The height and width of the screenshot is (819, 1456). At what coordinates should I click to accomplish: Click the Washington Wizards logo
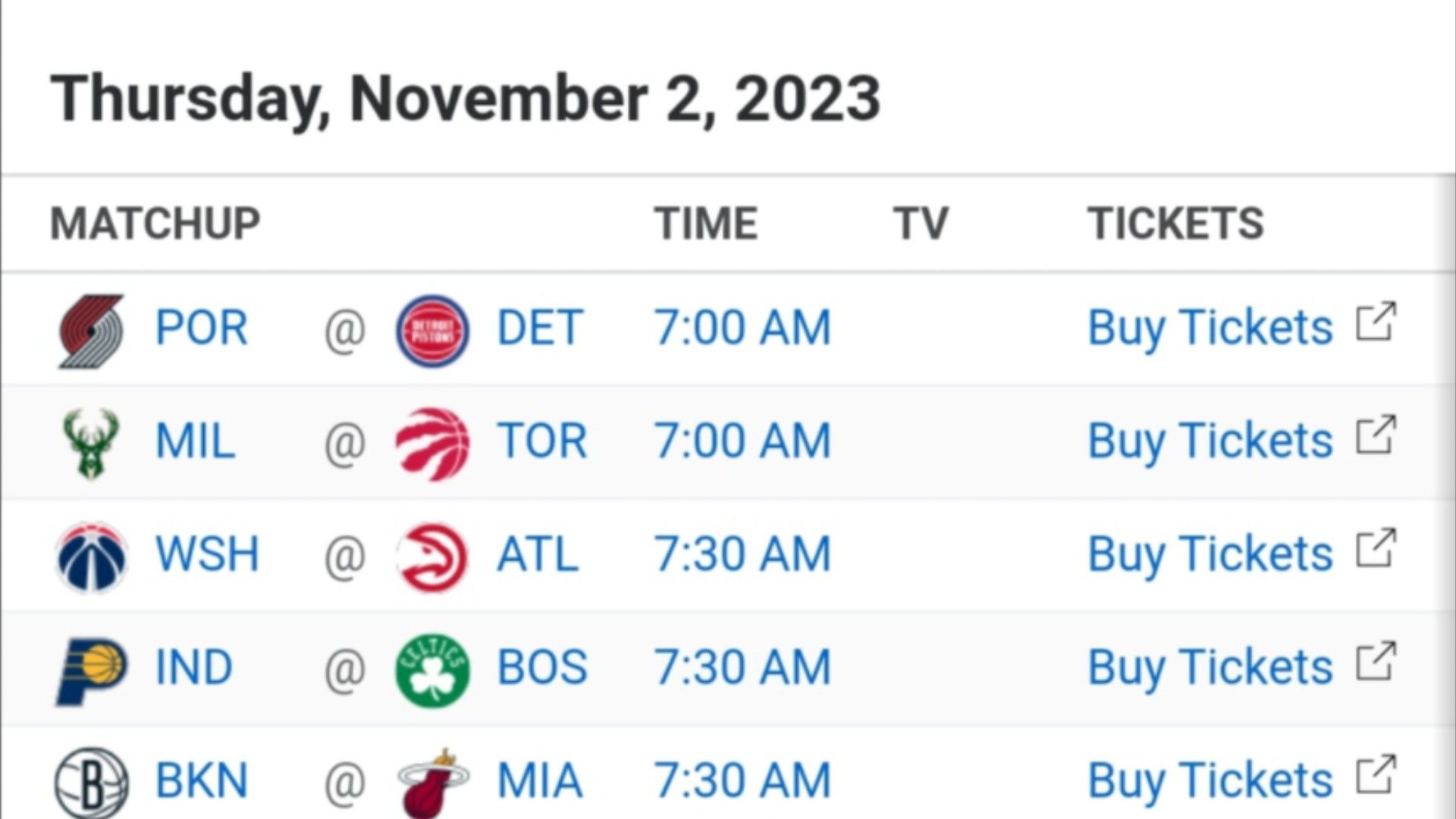92,557
